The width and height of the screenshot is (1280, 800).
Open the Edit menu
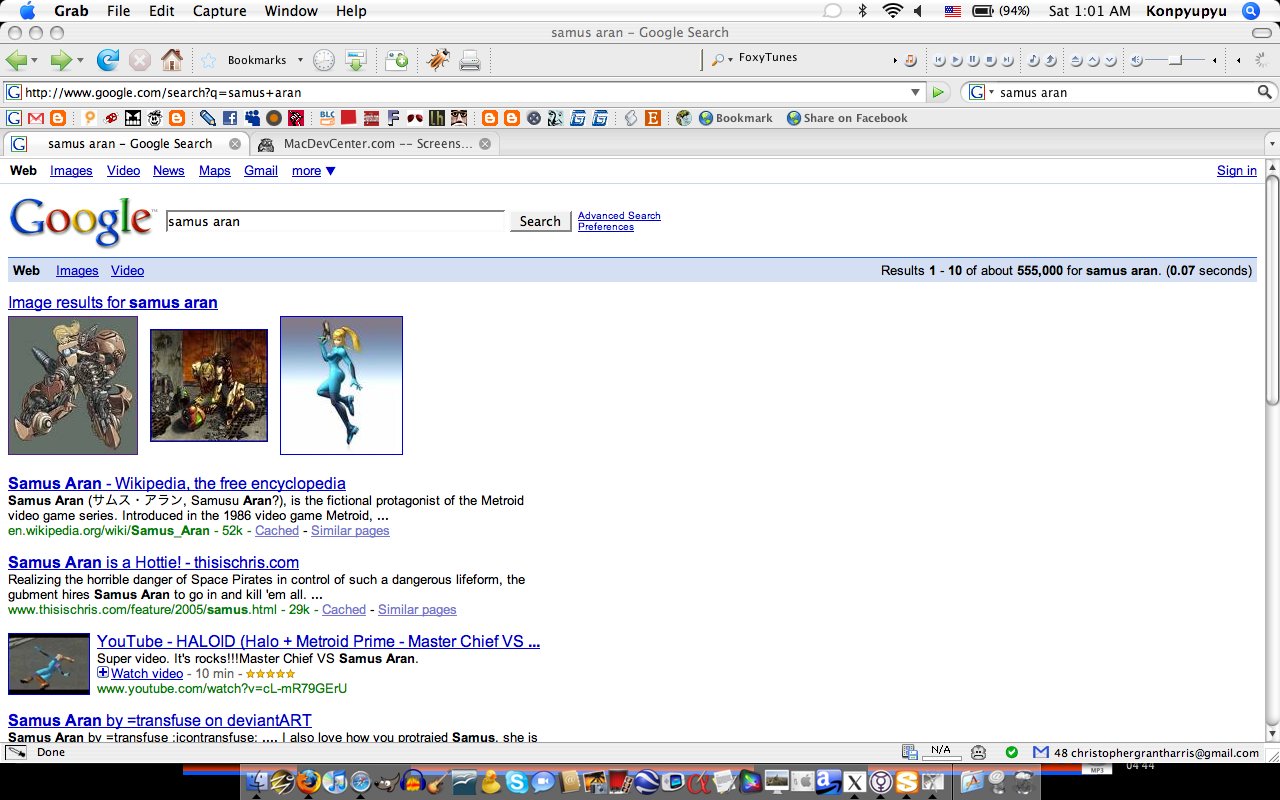[x=161, y=11]
